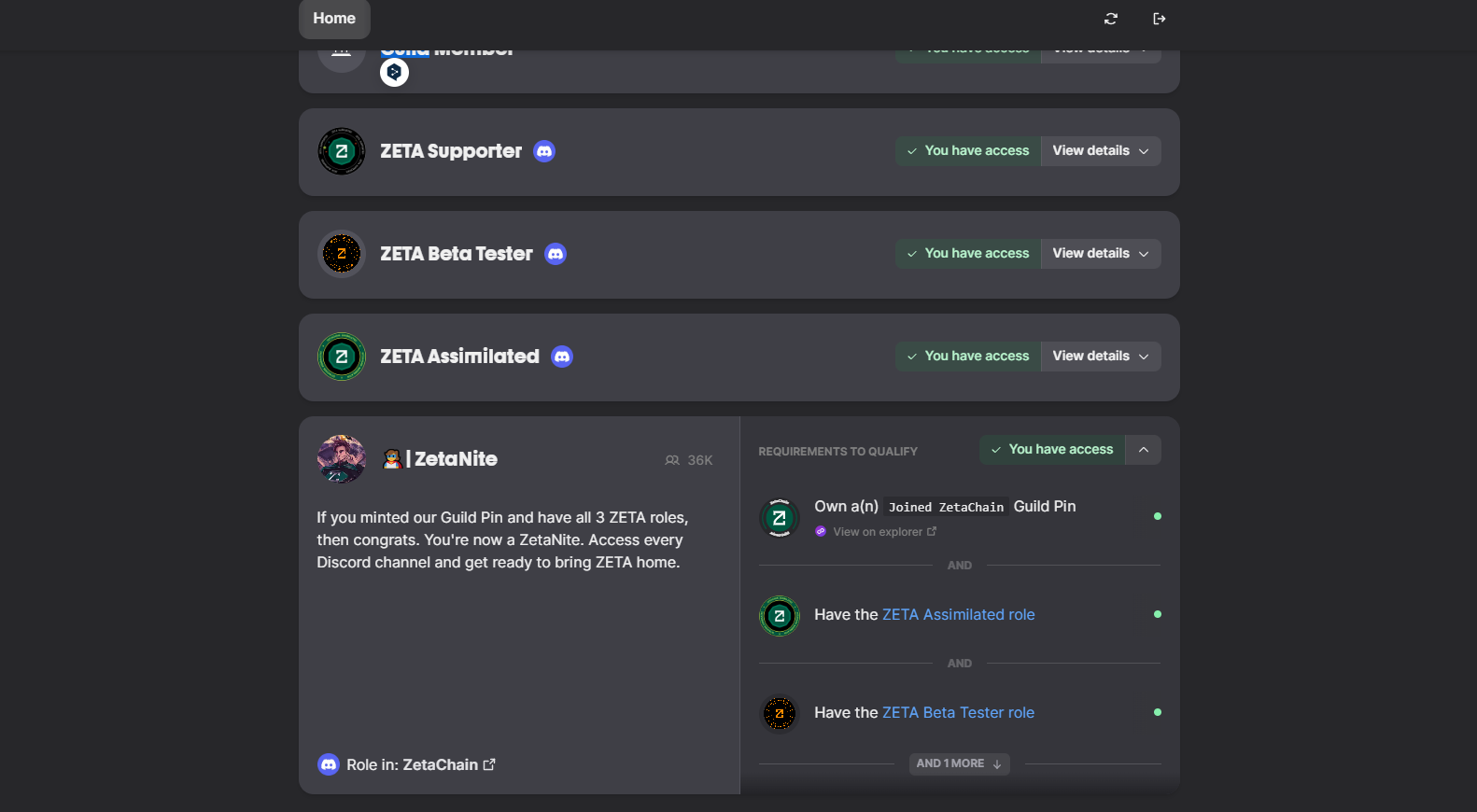The height and width of the screenshot is (812, 1477).
Task: Click external link icon after ZetaChain
Action: [489, 764]
